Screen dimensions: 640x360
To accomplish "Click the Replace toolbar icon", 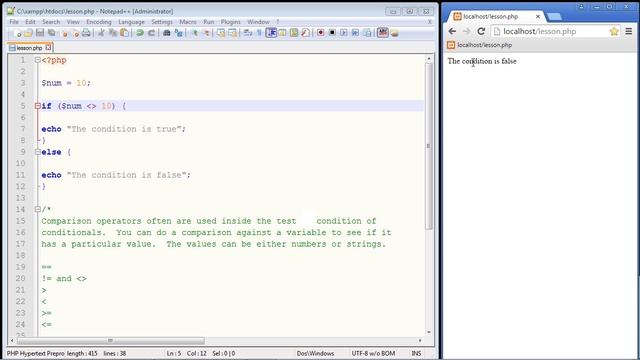I will coord(178,33).
